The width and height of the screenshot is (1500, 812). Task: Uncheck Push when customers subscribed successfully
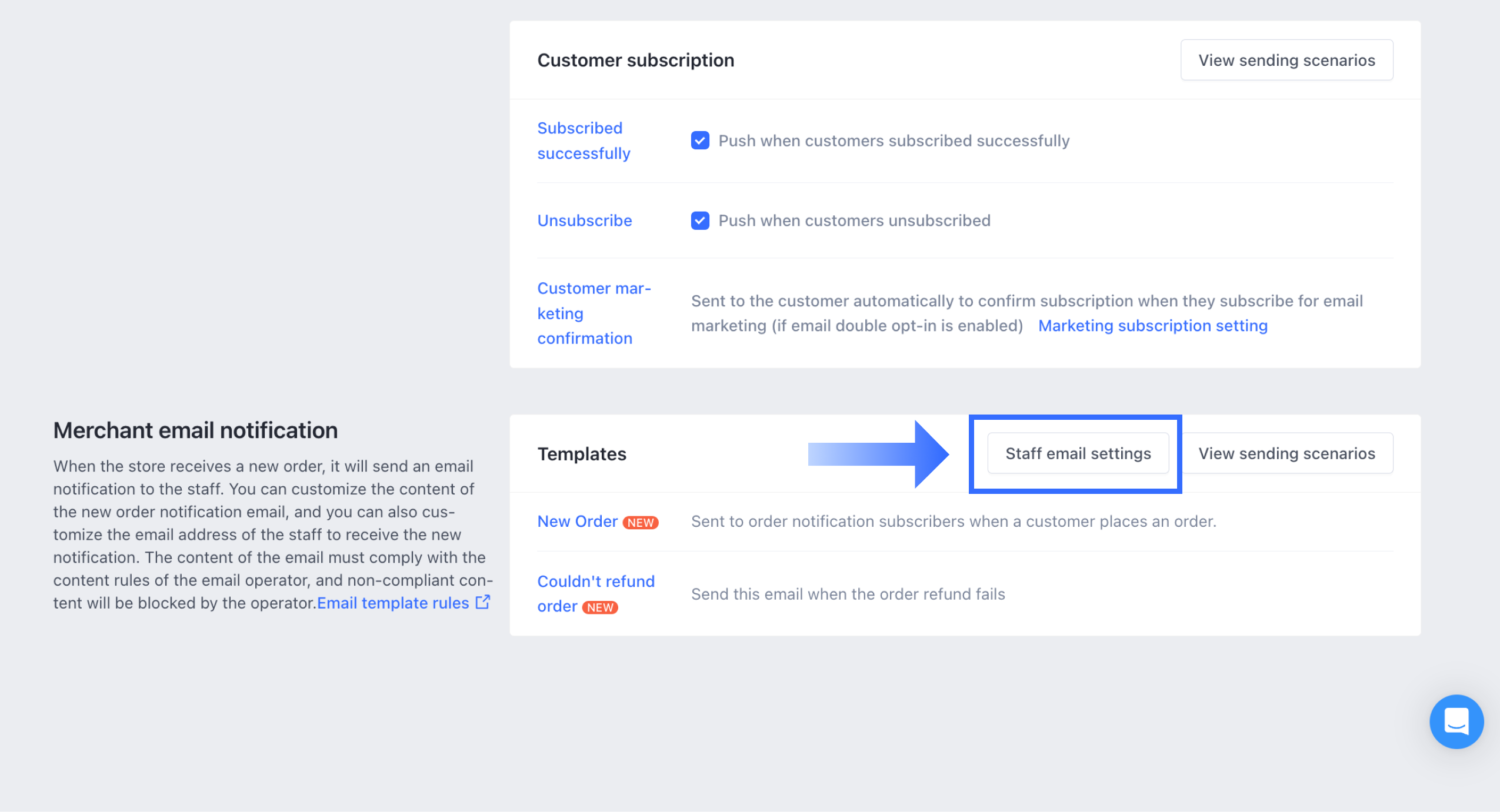click(x=700, y=141)
